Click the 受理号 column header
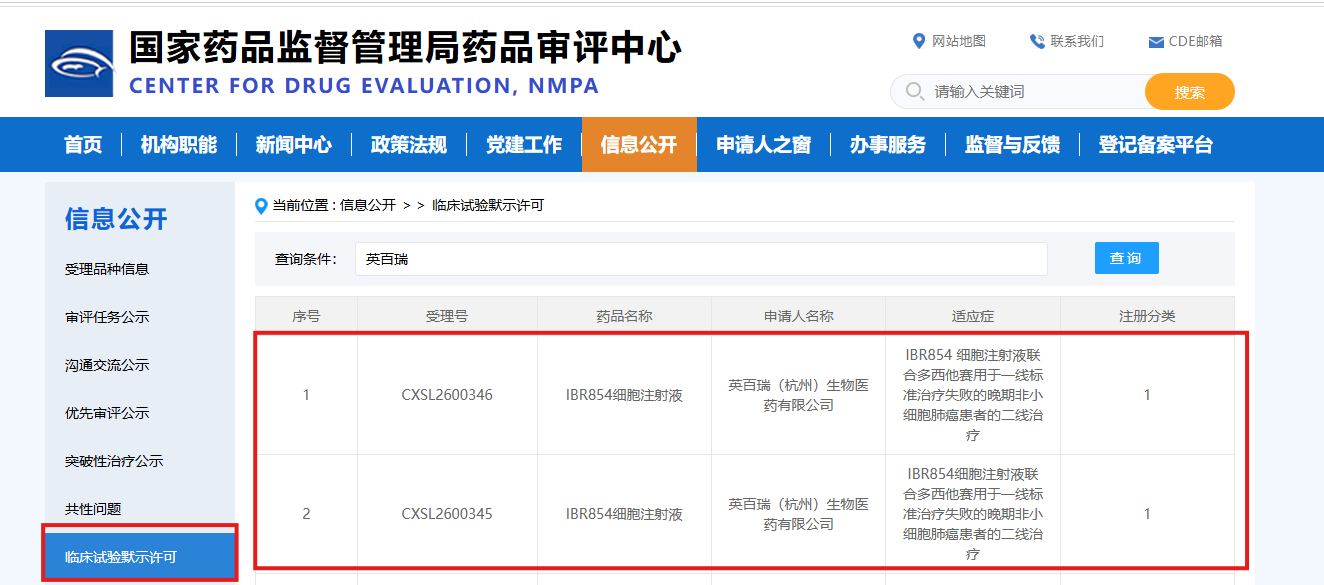The image size is (1324, 585). (447, 316)
